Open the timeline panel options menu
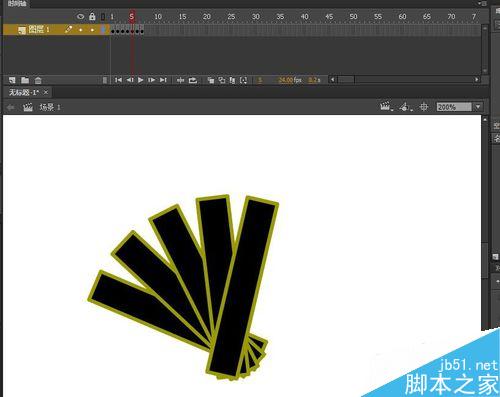The image size is (500, 397). click(482, 3)
